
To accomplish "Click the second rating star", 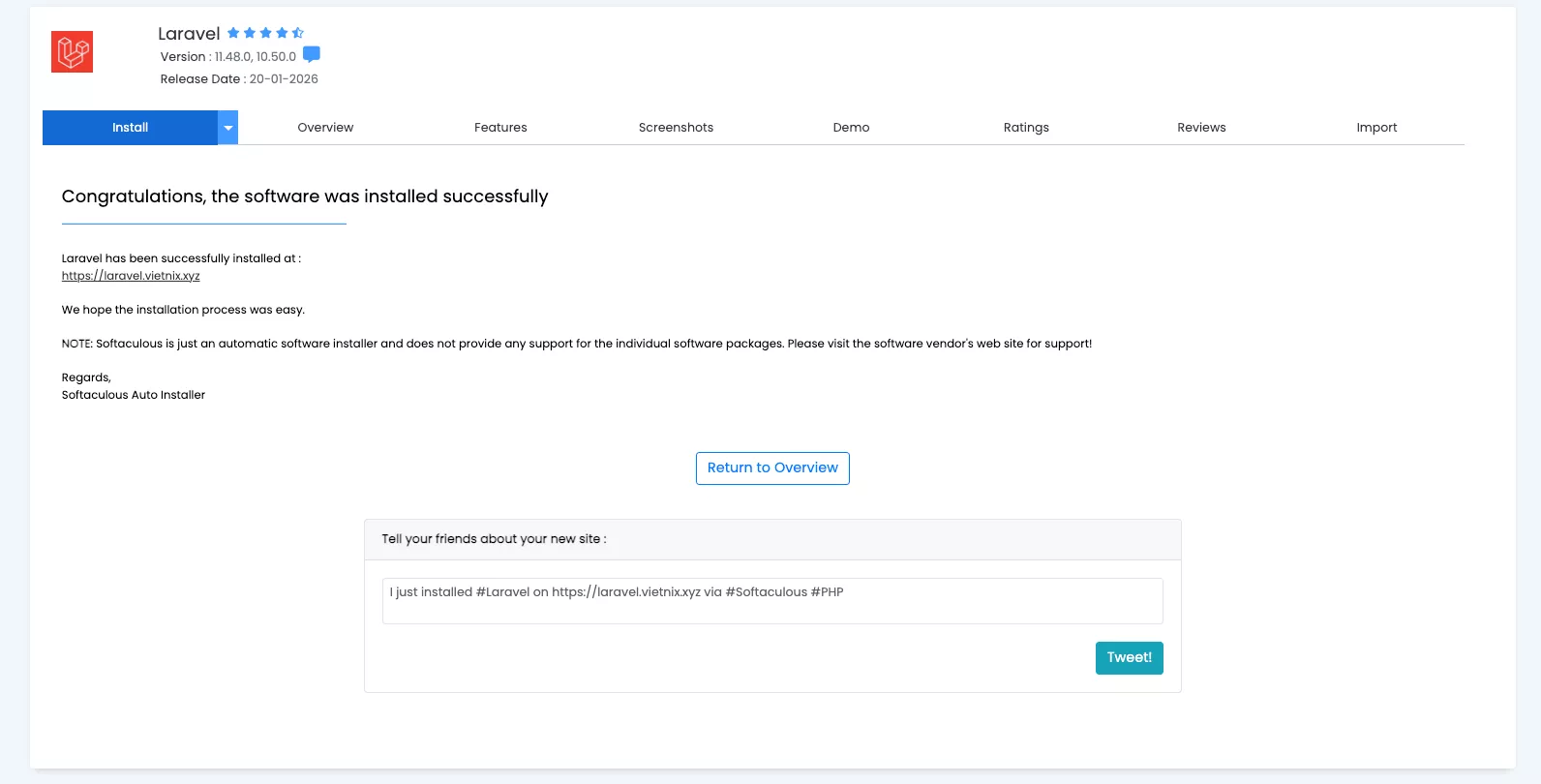I will click(x=250, y=32).
